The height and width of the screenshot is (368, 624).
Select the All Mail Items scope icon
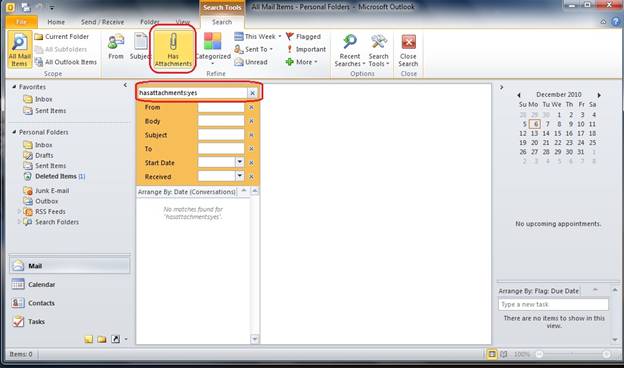pyautogui.click(x=19, y=42)
